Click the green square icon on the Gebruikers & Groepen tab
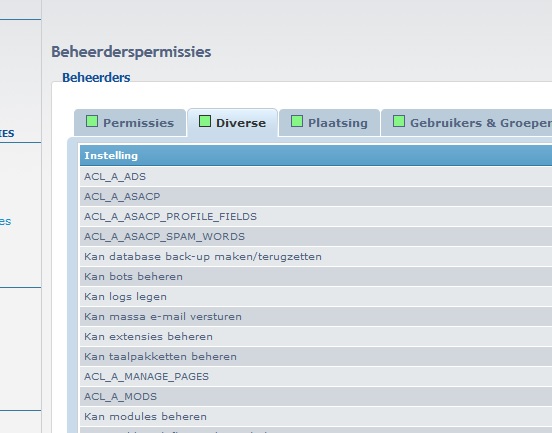 399,121
